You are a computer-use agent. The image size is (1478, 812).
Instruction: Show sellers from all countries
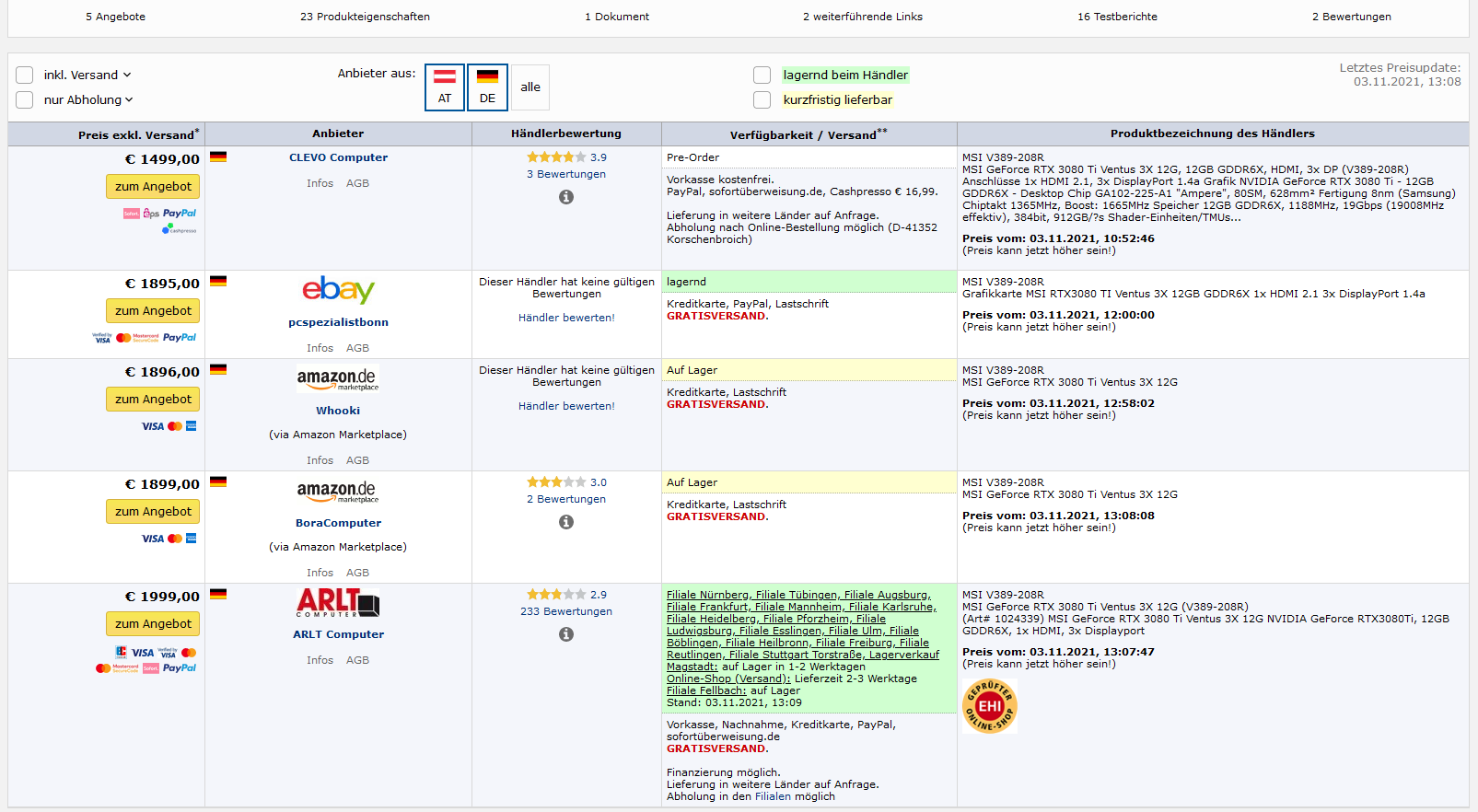(x=530, y=87)
